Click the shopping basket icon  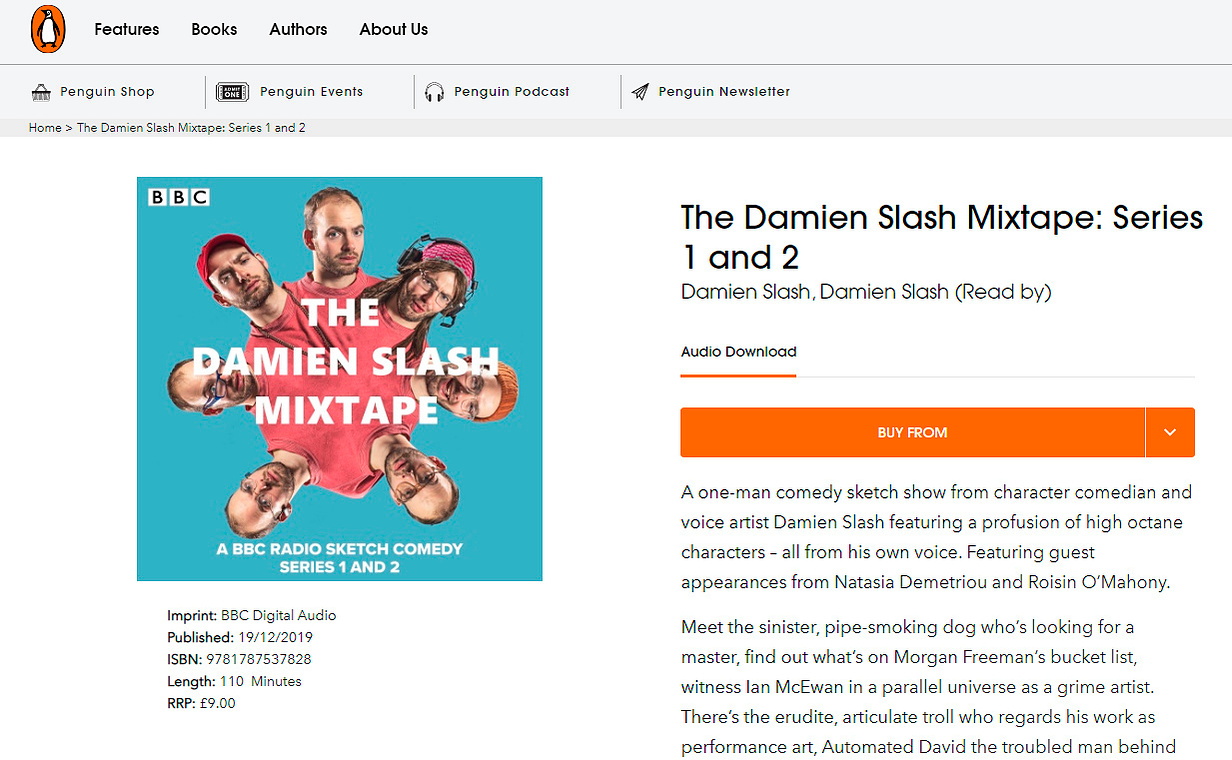41,92
